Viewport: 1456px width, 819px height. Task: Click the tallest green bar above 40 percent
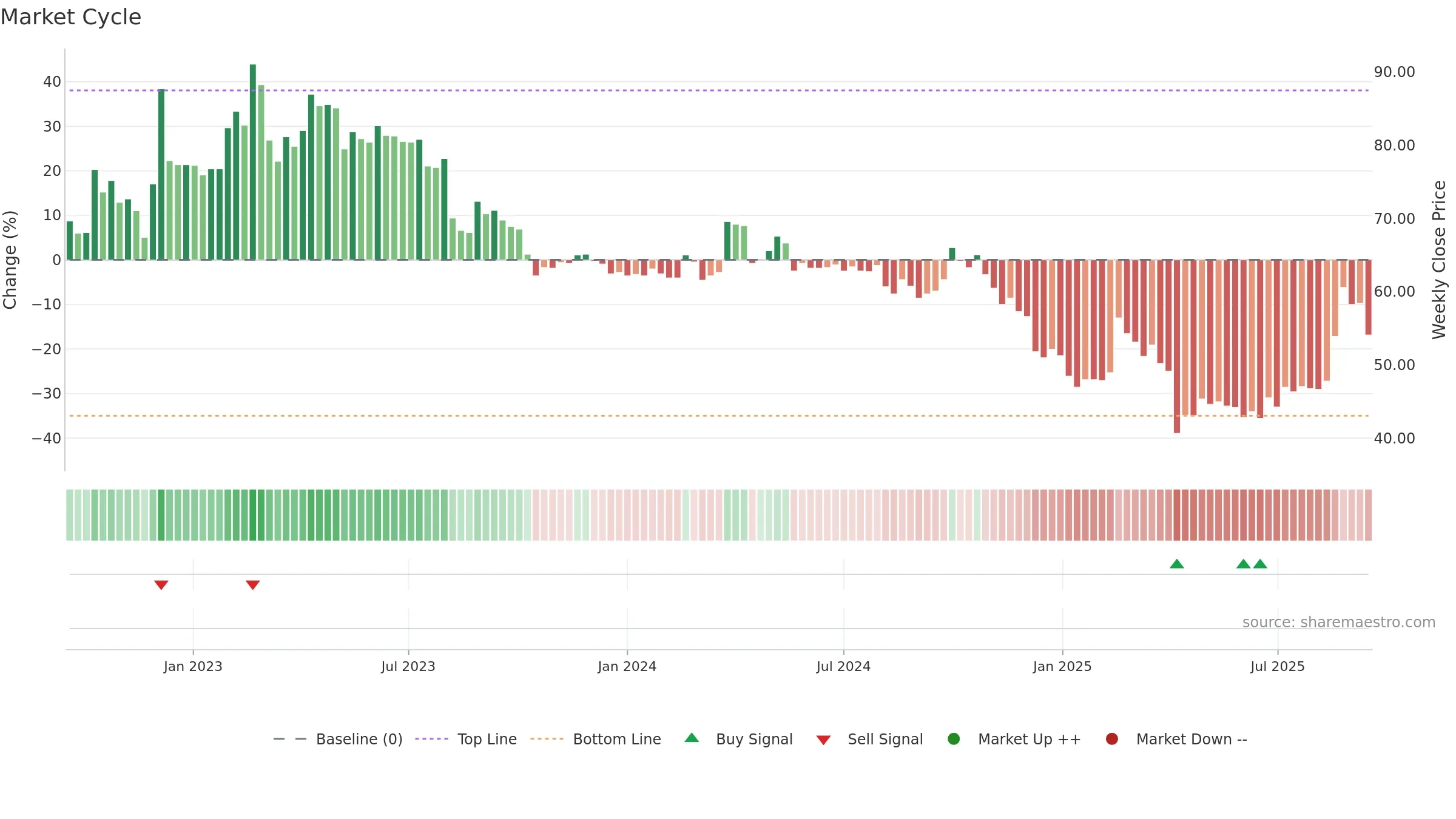coord(253,162)
